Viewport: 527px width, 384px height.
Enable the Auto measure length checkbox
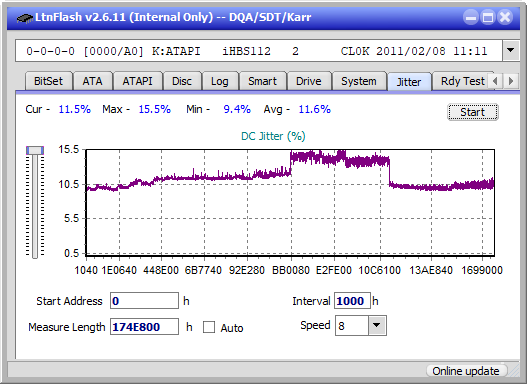point(209,327)
